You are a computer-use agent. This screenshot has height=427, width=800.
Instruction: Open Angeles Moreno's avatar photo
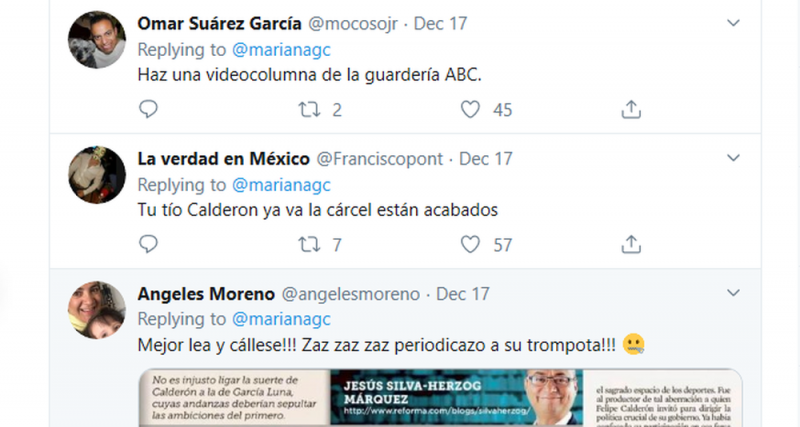click(x=97, y=310)
